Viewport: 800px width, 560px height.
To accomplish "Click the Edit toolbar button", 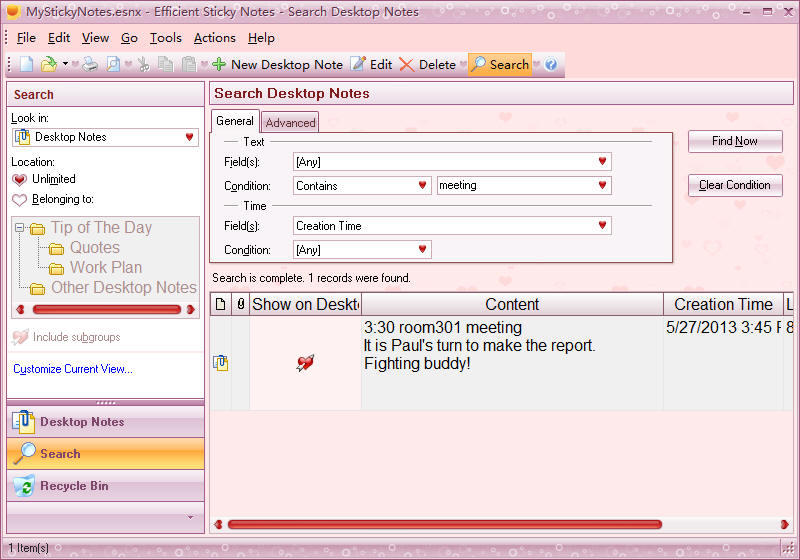I will tap(371, 65).
